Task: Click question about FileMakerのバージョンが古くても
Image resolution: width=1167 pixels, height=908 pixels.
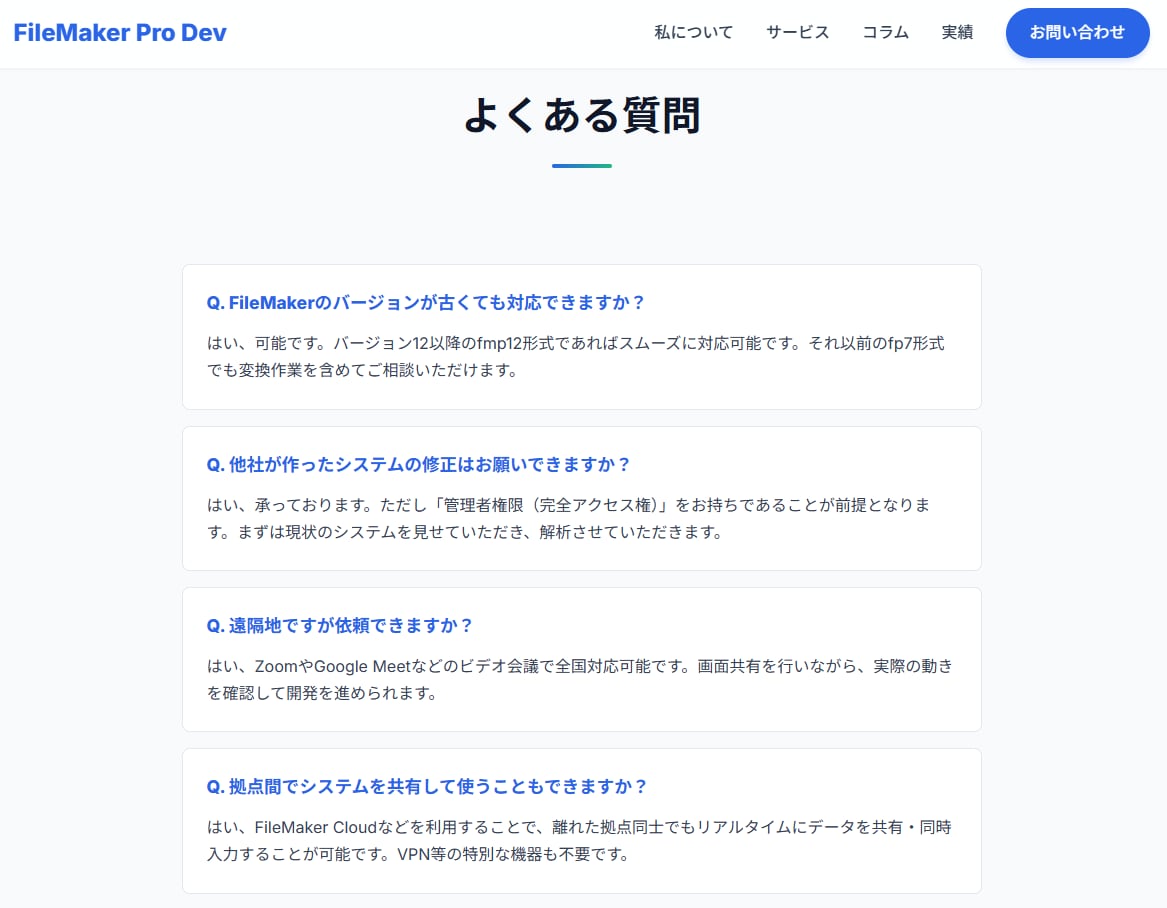Action: (425, 303)
